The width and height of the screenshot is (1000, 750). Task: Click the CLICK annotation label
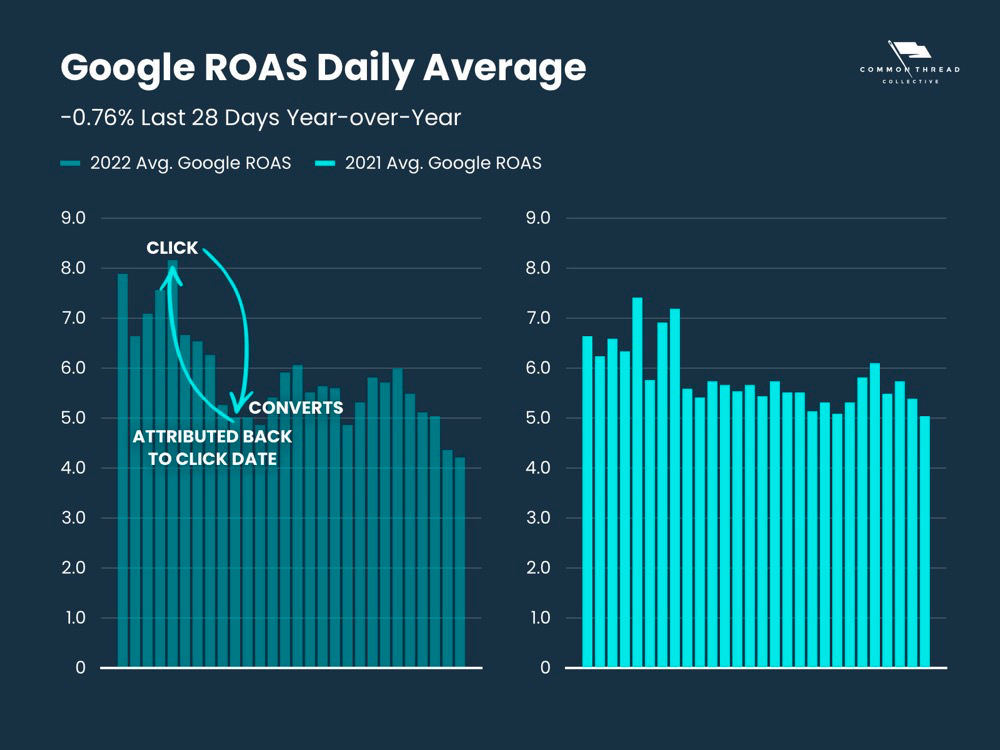coord(172,248)
